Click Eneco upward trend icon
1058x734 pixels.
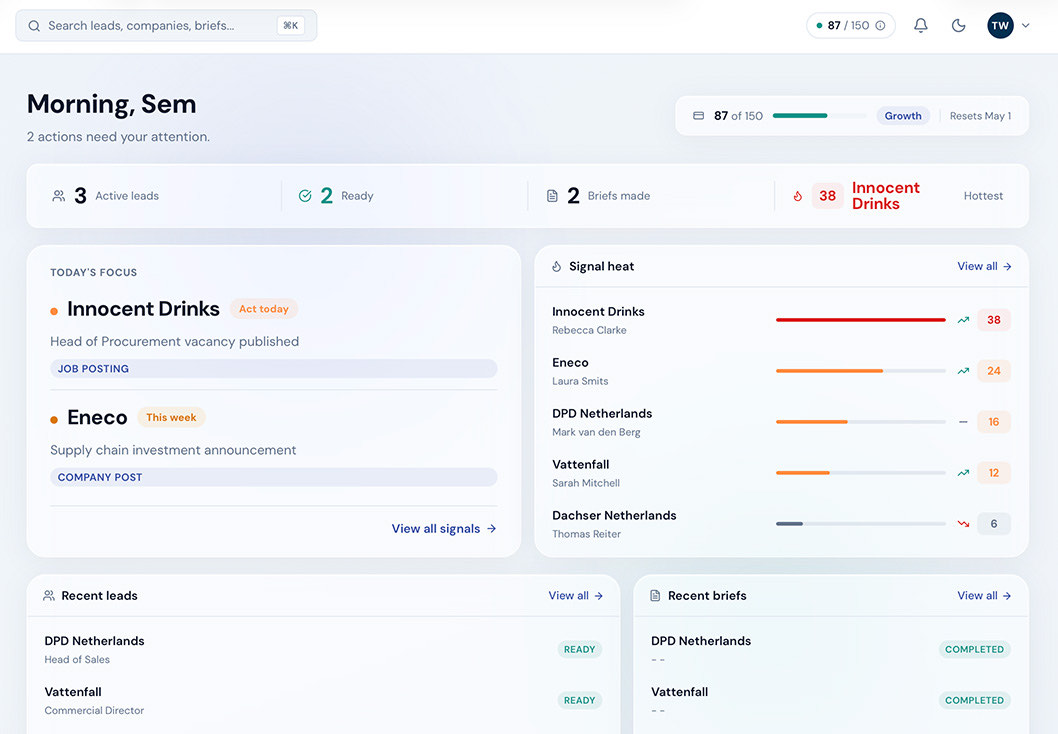(963, 371)
